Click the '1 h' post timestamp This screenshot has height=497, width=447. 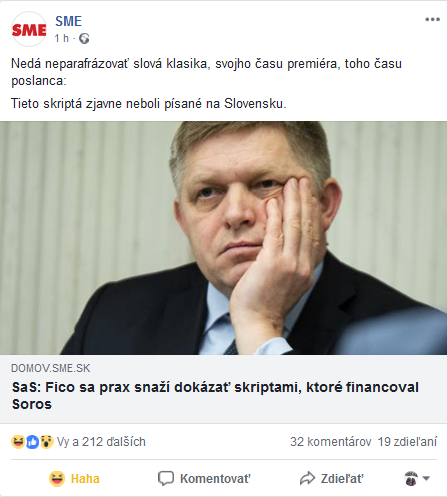point(62,38)
